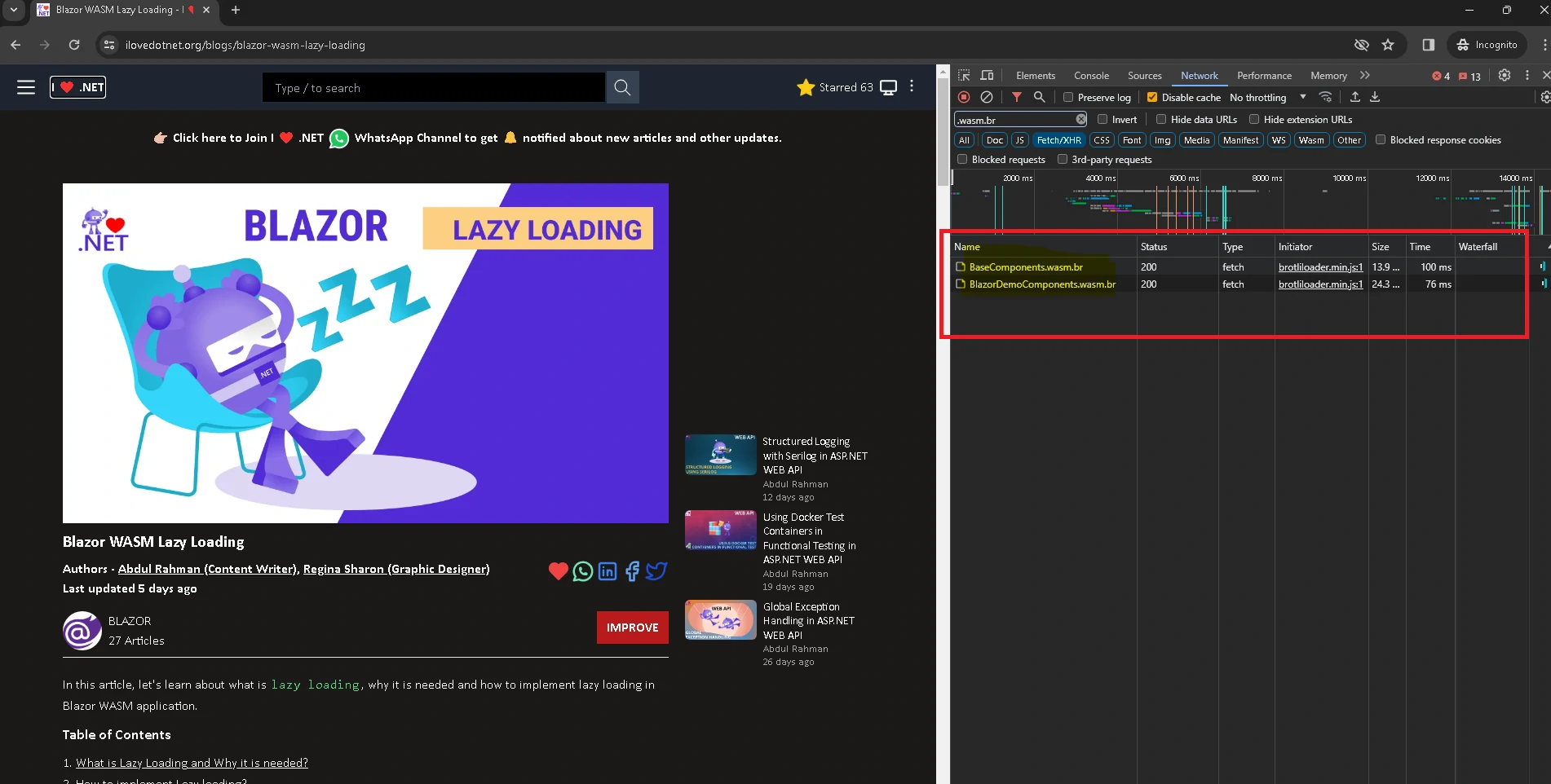Open brotliloader.min.js:1 initiator for BaseComponents

point(1320,266)
